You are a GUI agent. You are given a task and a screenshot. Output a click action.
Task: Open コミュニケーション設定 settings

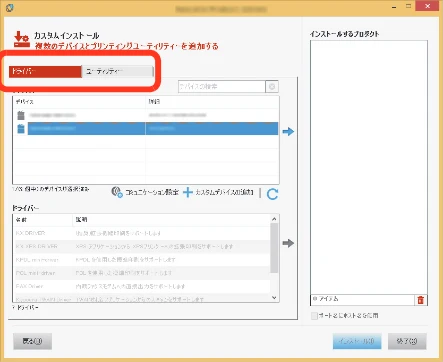(x=145, y=192)
